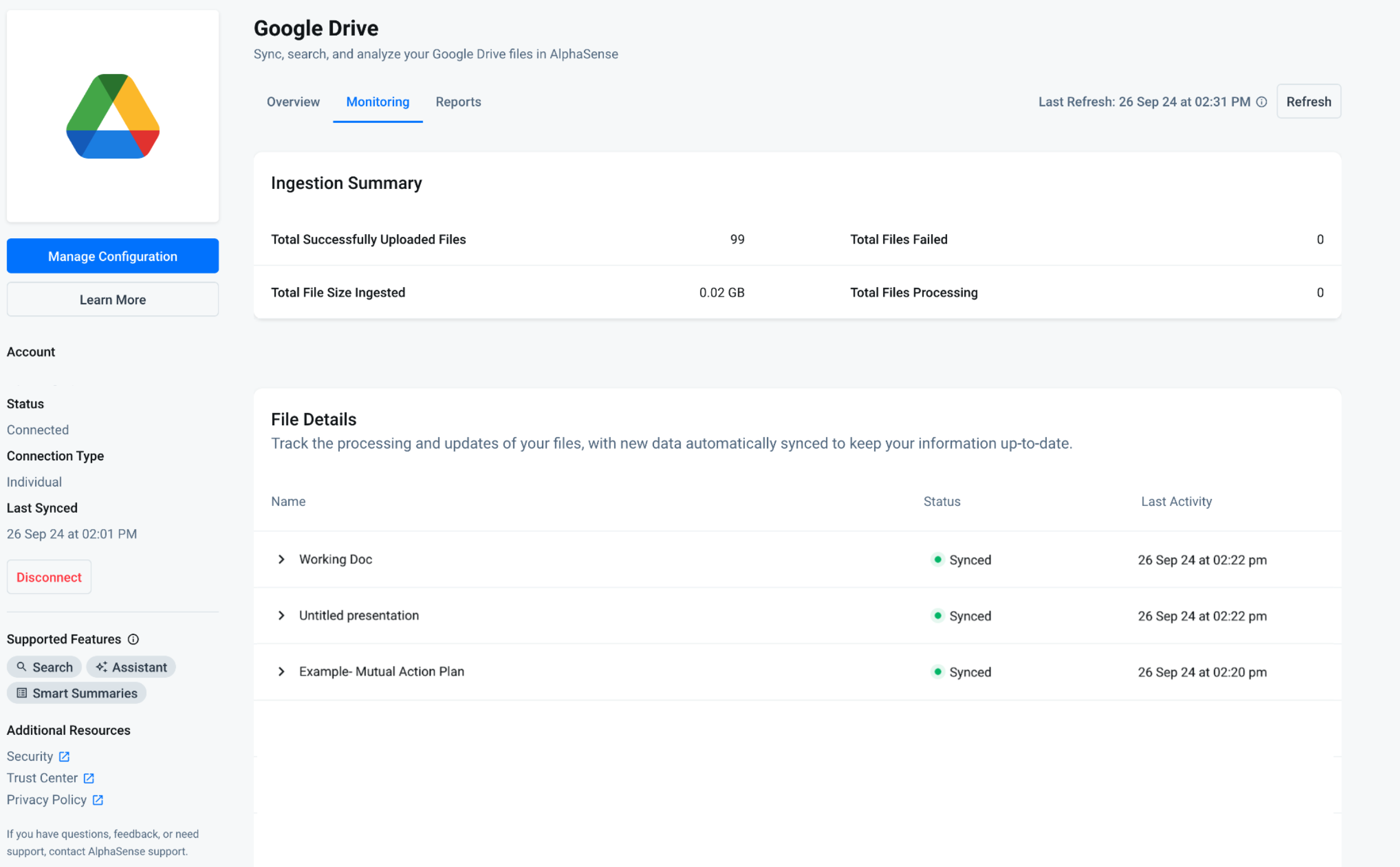Open the Security resource link

point(30,756)
